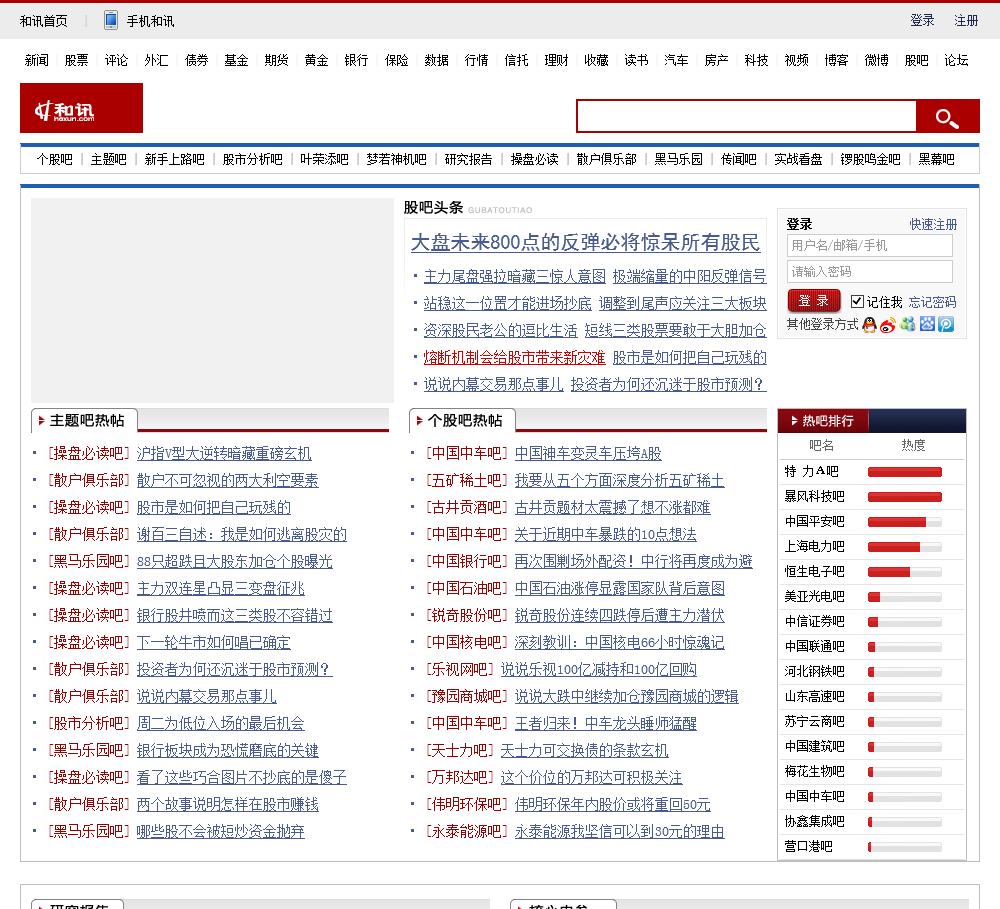Open post 中国神车变灵车压垮A股
This screenshot has width=1000, height=909.
point(588,454)
